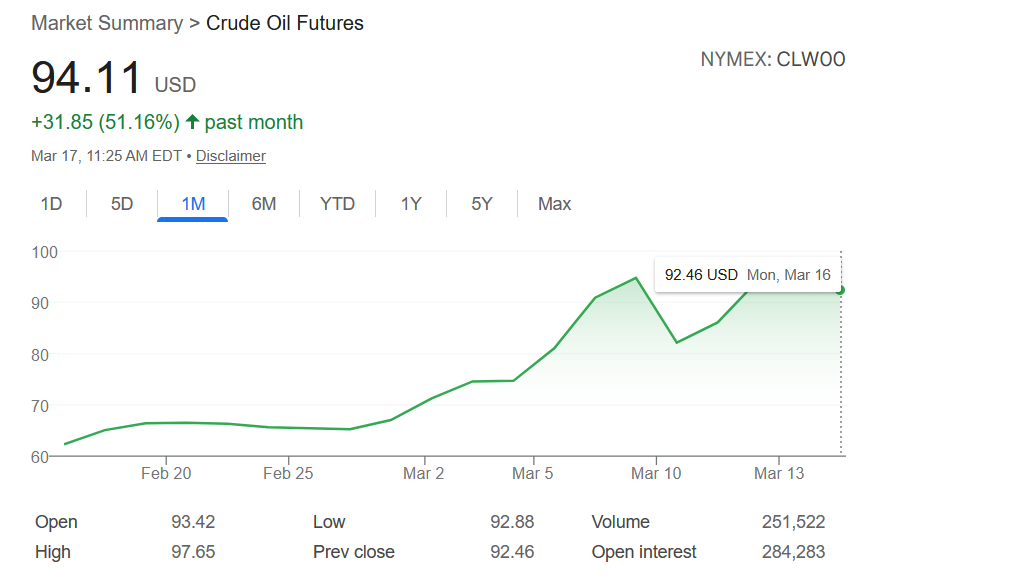The height and width of the screenshot is (585, 1033).
Task: Choose the YTD range tab
Action: tap(337, 204)
